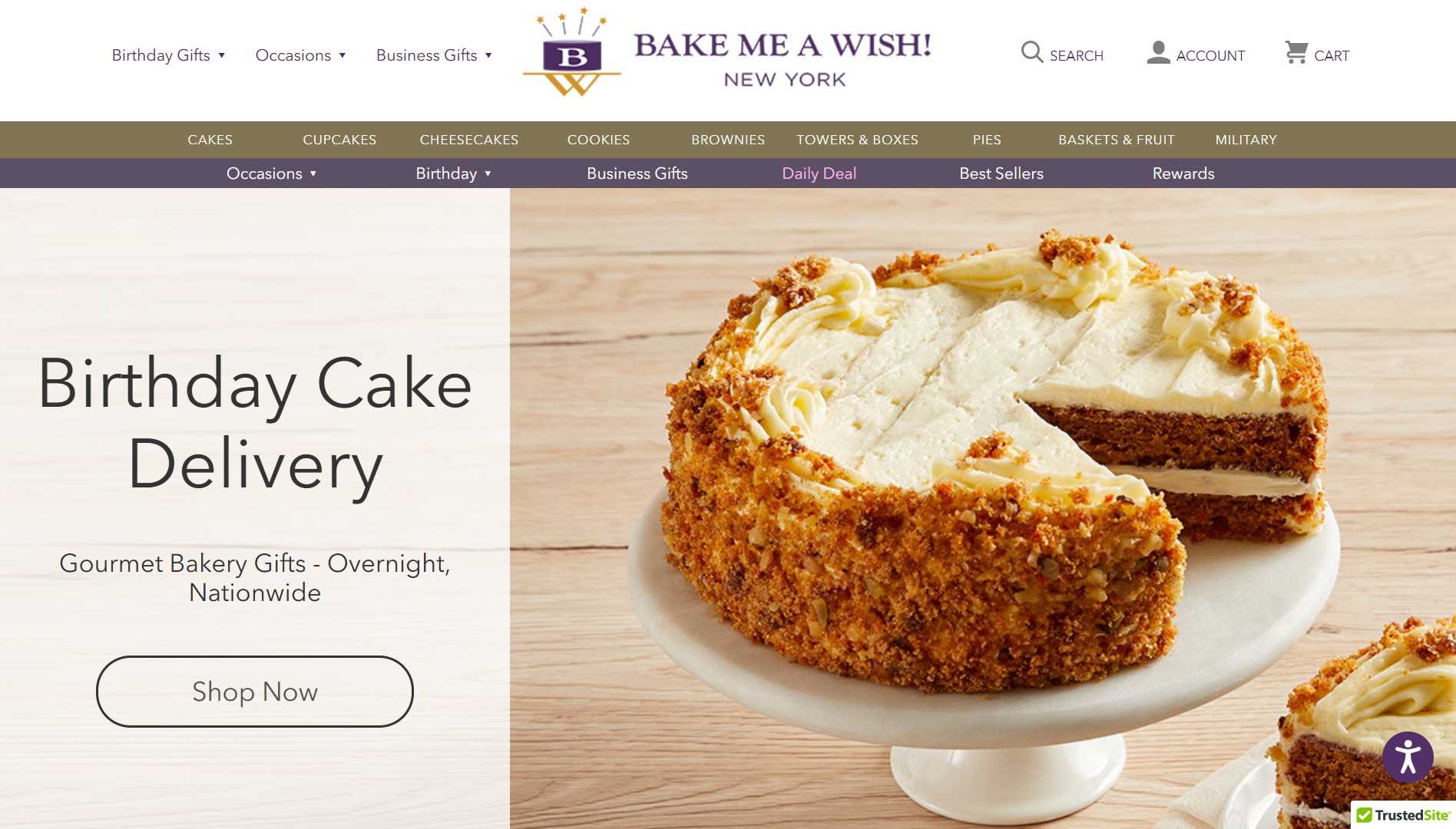Screen dimensions: 1456x829
Task: Go to the CAKES category
Action: (x=210, y=140)
